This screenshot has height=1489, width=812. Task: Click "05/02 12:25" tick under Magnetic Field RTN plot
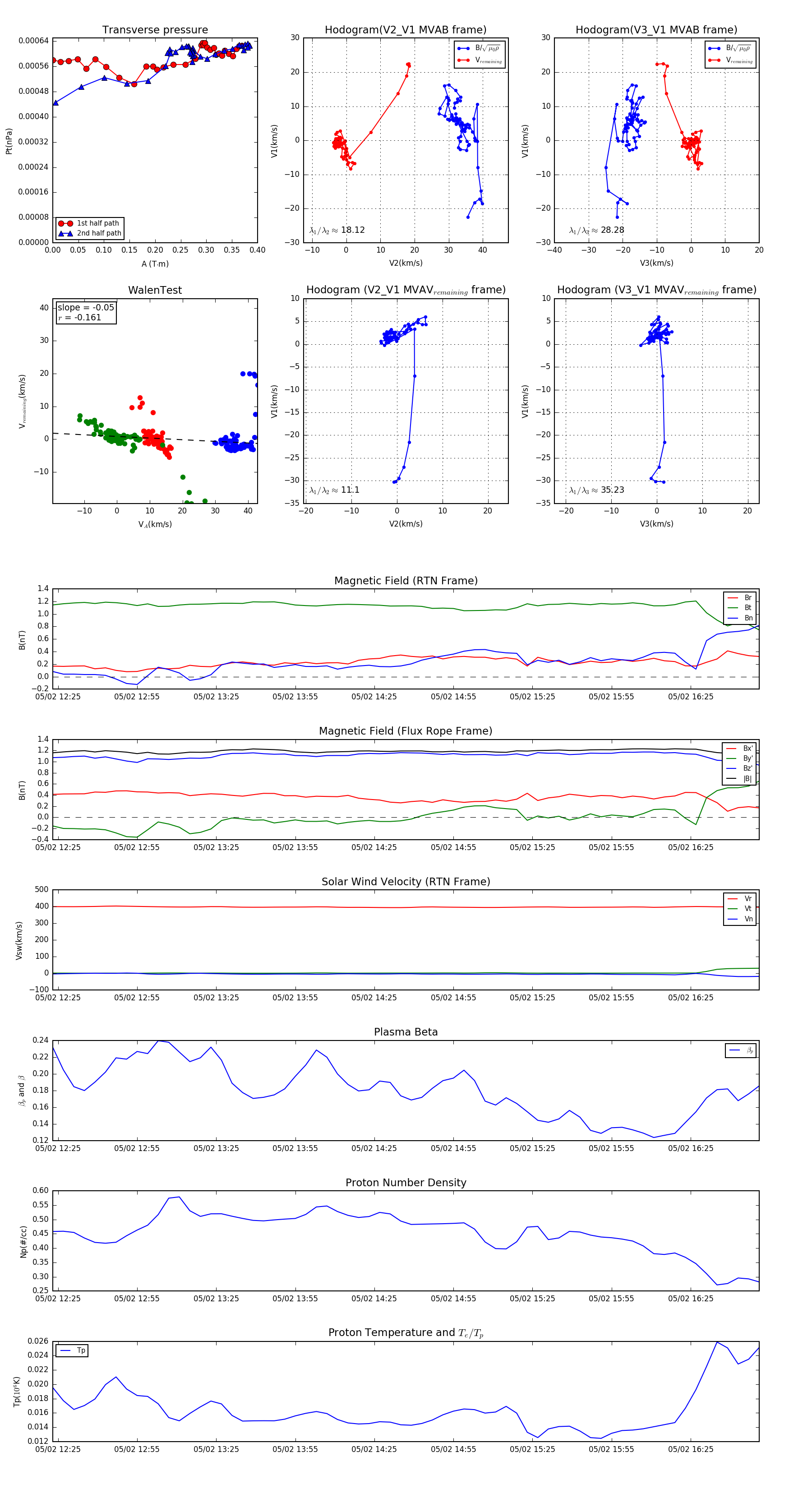pos(58,697)
